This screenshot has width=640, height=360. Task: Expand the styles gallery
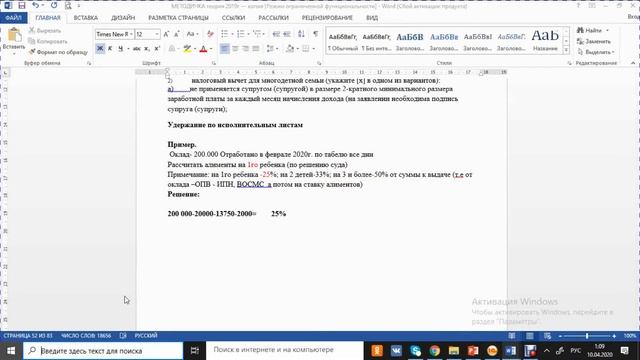[566, 50]
